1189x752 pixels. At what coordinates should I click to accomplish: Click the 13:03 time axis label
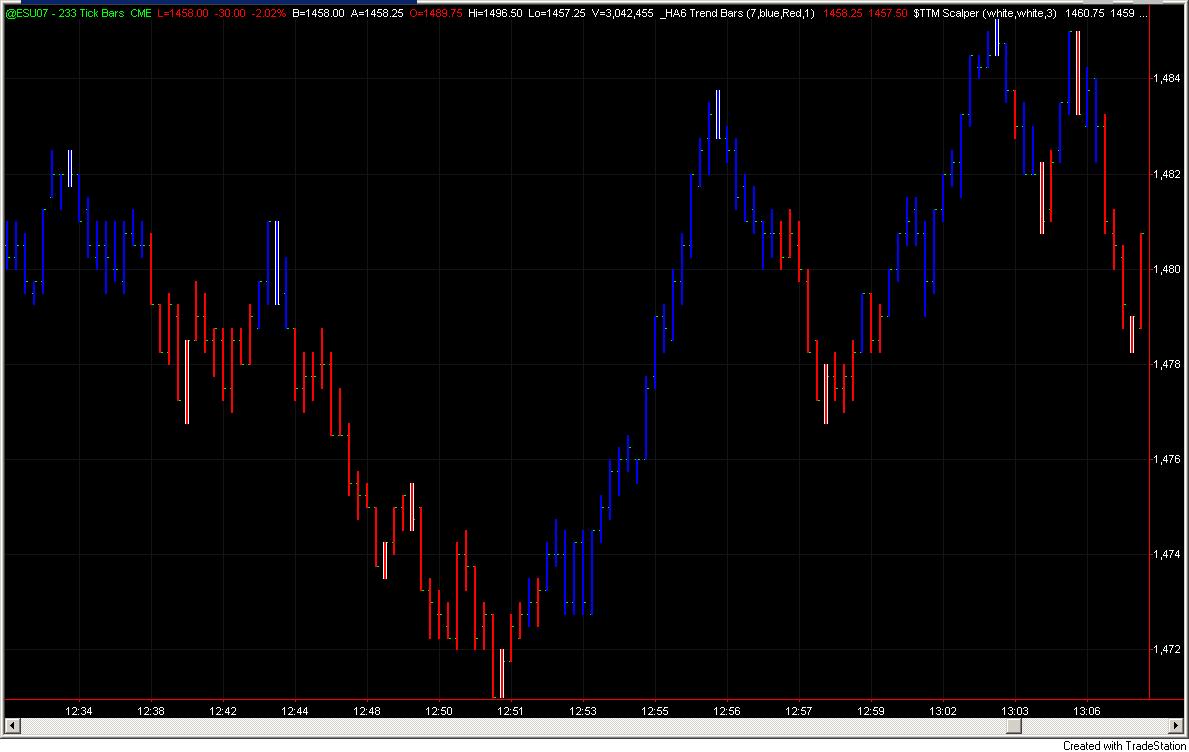click(1015, 711)
